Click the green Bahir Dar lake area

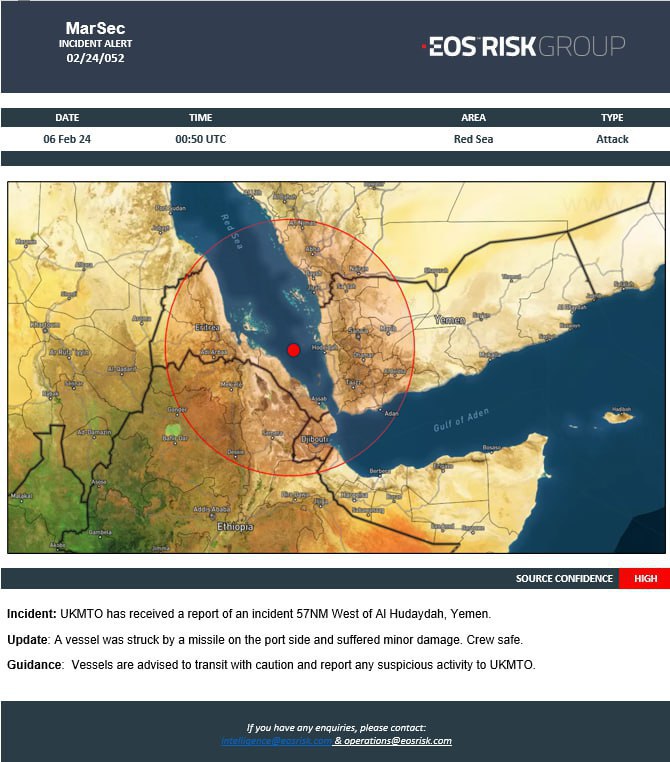point(174,434)
